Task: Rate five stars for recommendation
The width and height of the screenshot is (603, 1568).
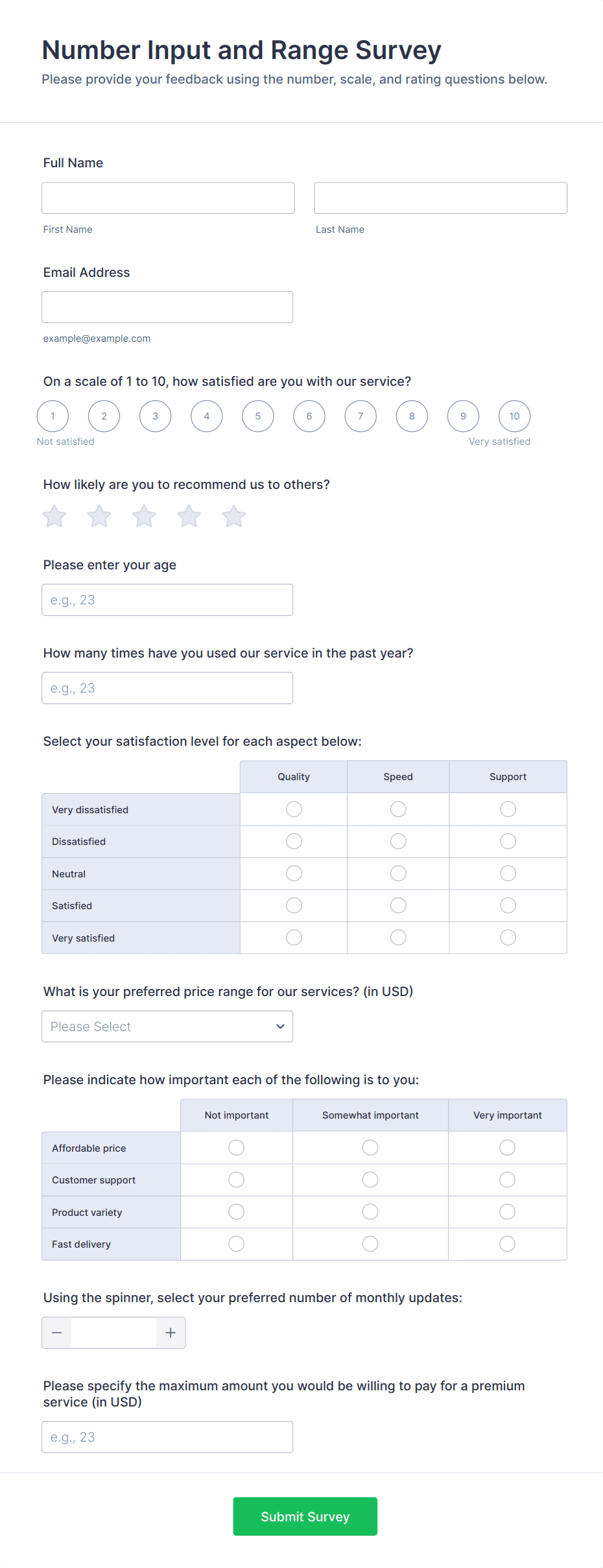Action: (x=234, y=516)
